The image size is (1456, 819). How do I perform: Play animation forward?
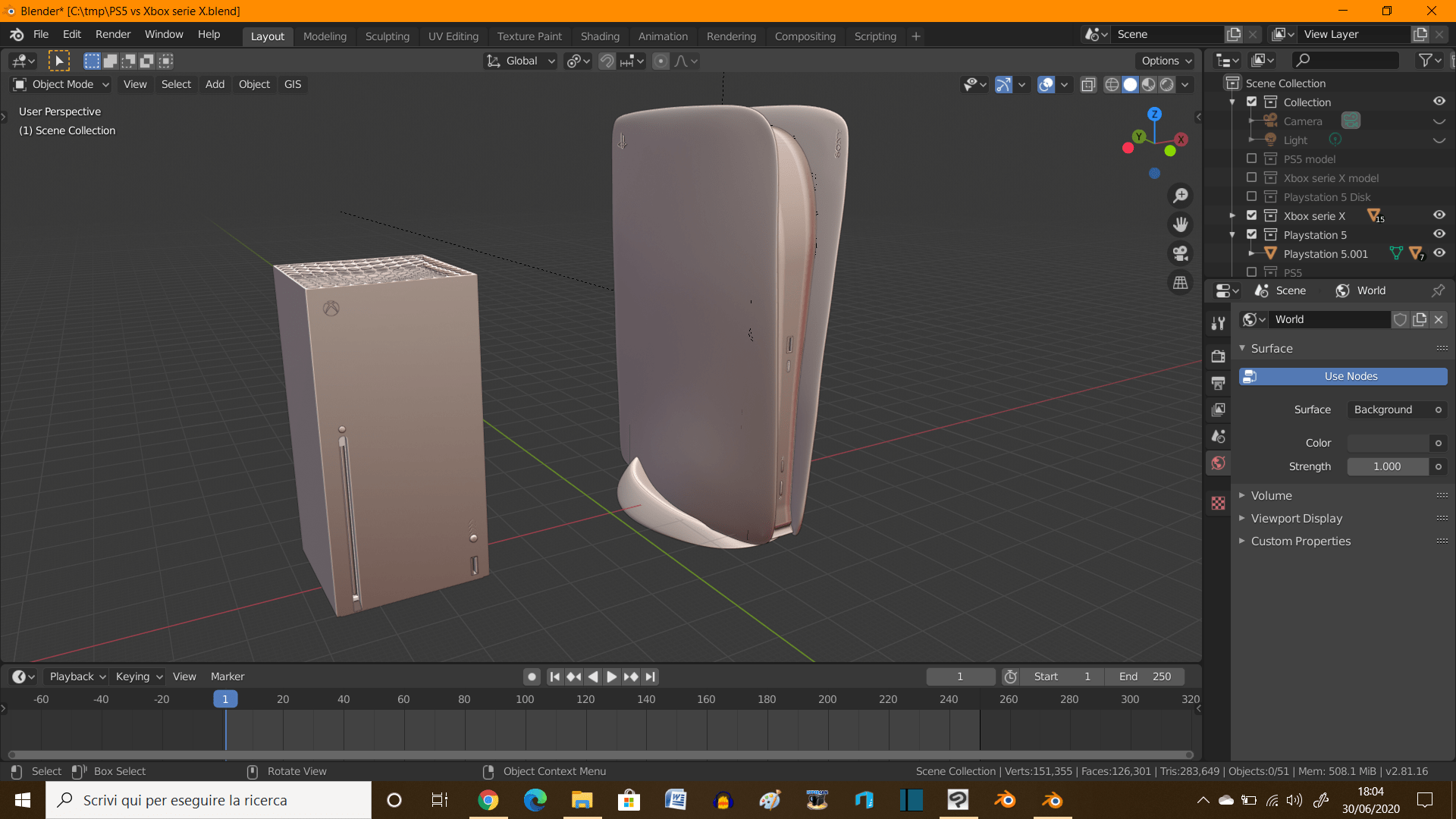[611, 676]
